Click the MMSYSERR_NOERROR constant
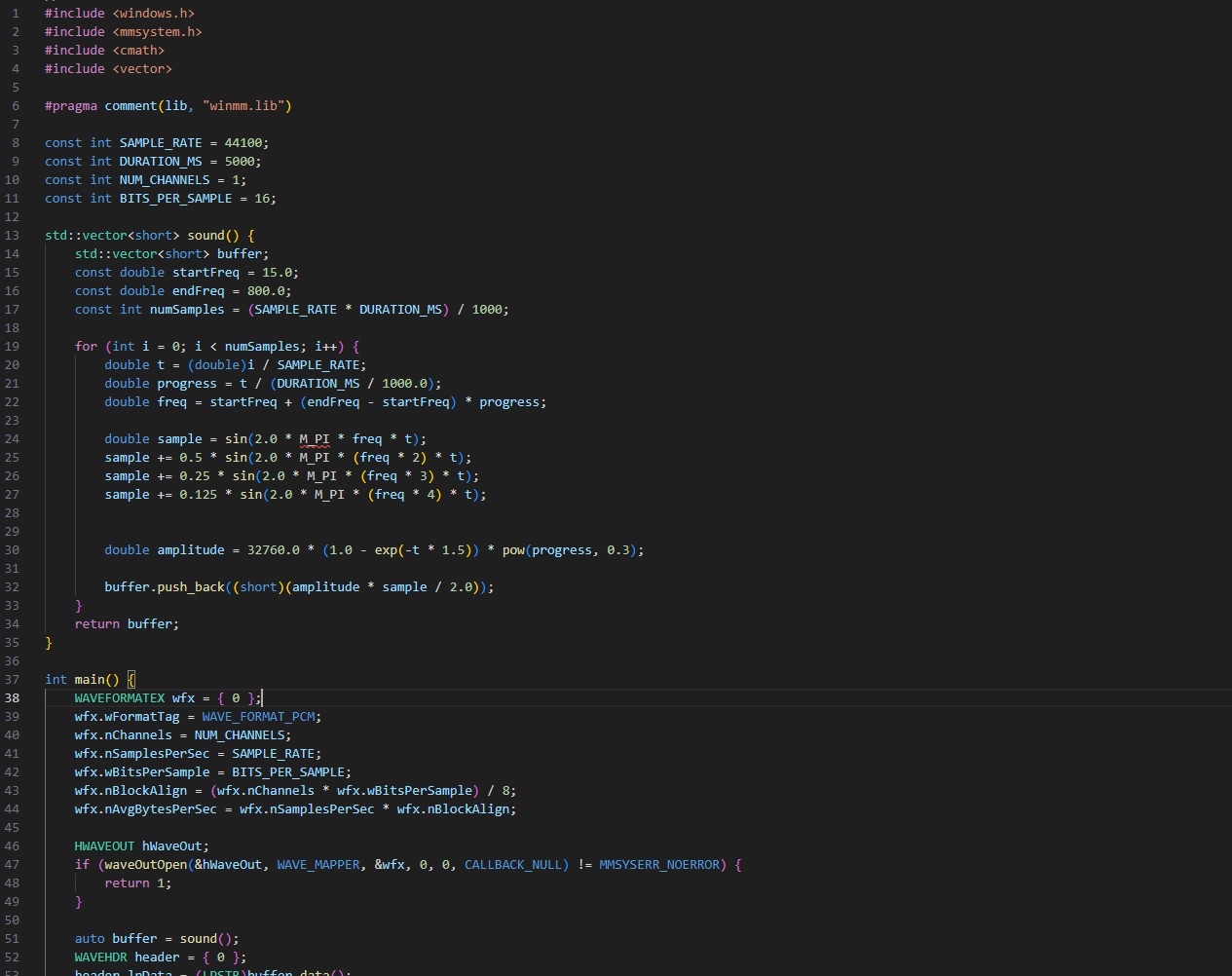 click(x=659, y=865)
